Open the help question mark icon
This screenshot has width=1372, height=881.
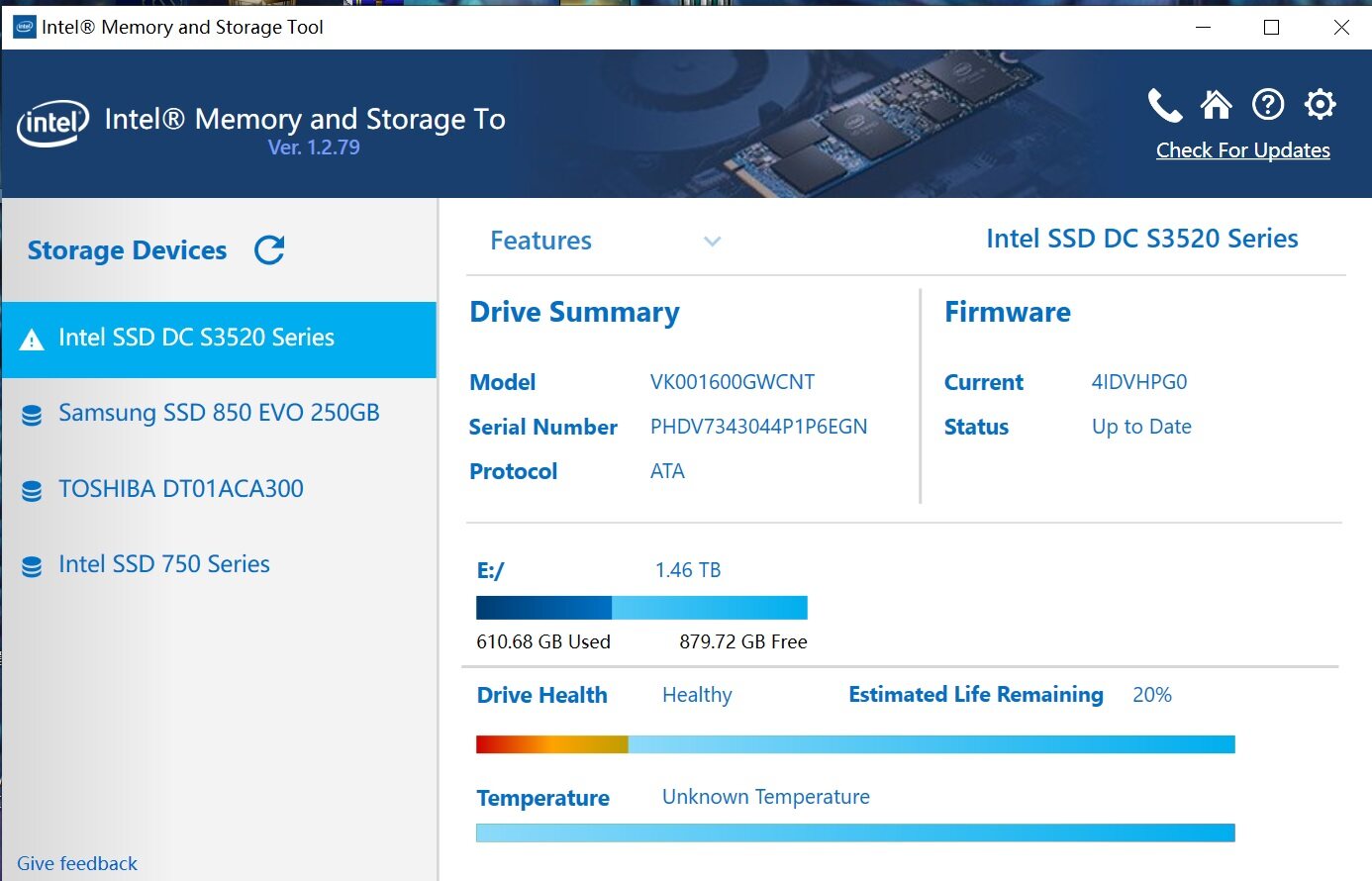click(1268, 104)
